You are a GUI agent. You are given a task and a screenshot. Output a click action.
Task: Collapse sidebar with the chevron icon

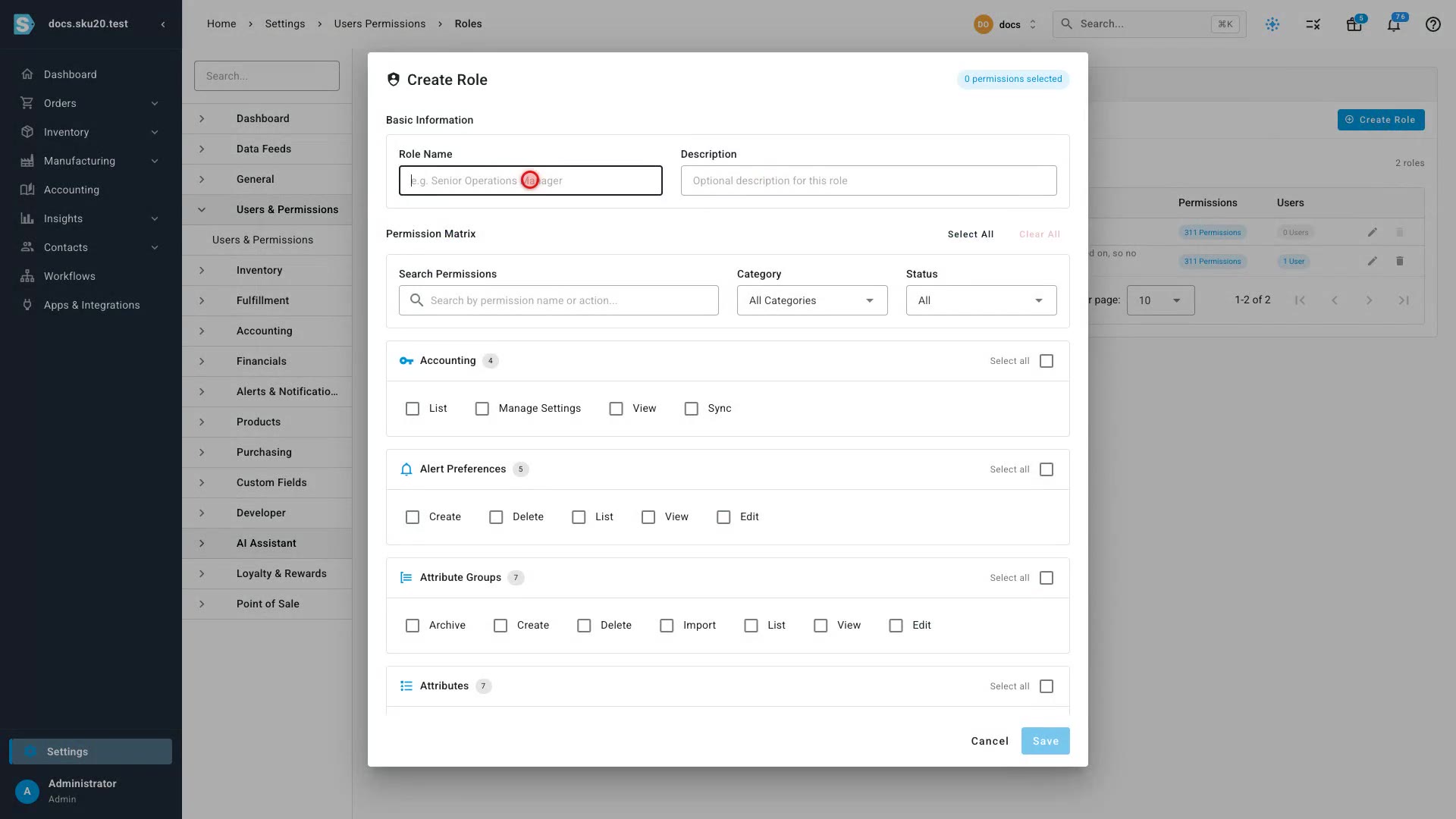pos(163,24)
